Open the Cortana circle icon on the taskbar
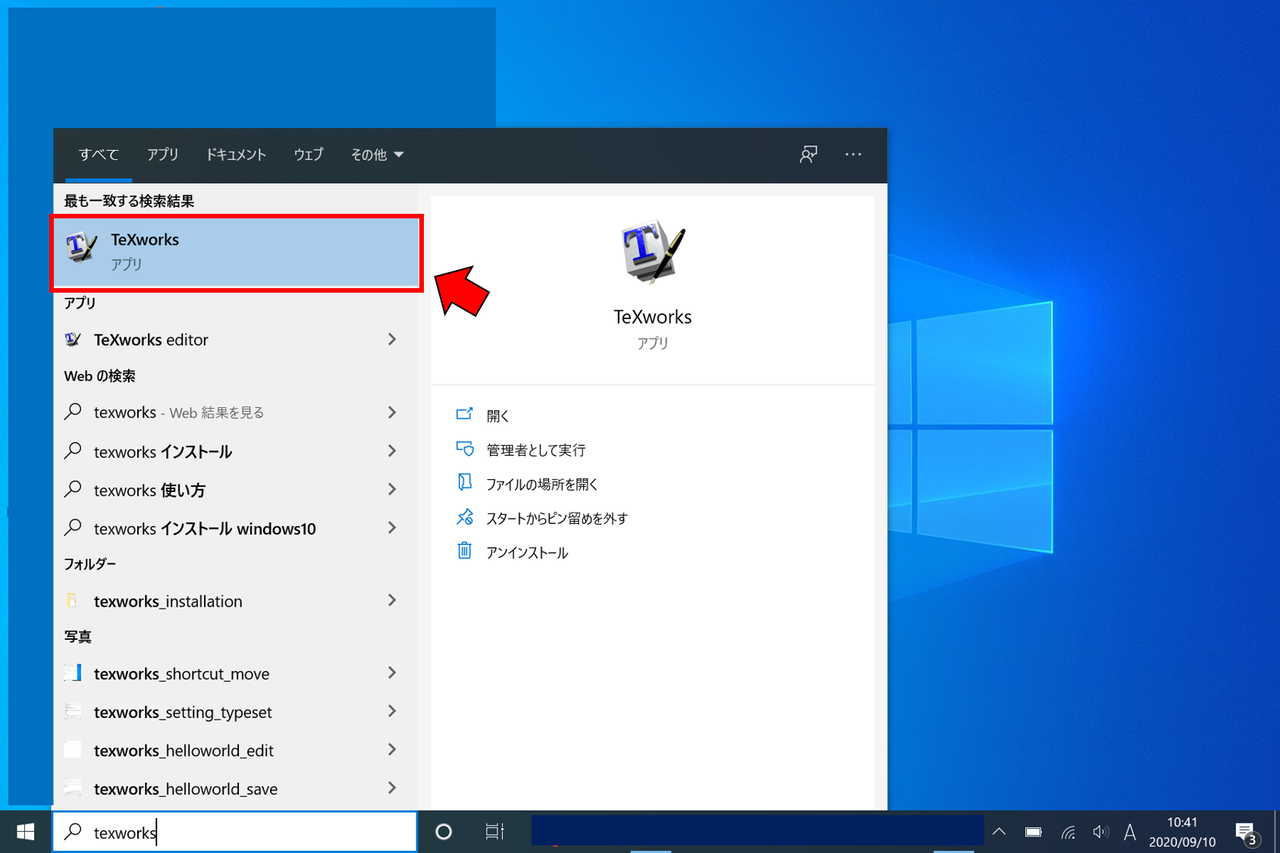 pos(443,831)
